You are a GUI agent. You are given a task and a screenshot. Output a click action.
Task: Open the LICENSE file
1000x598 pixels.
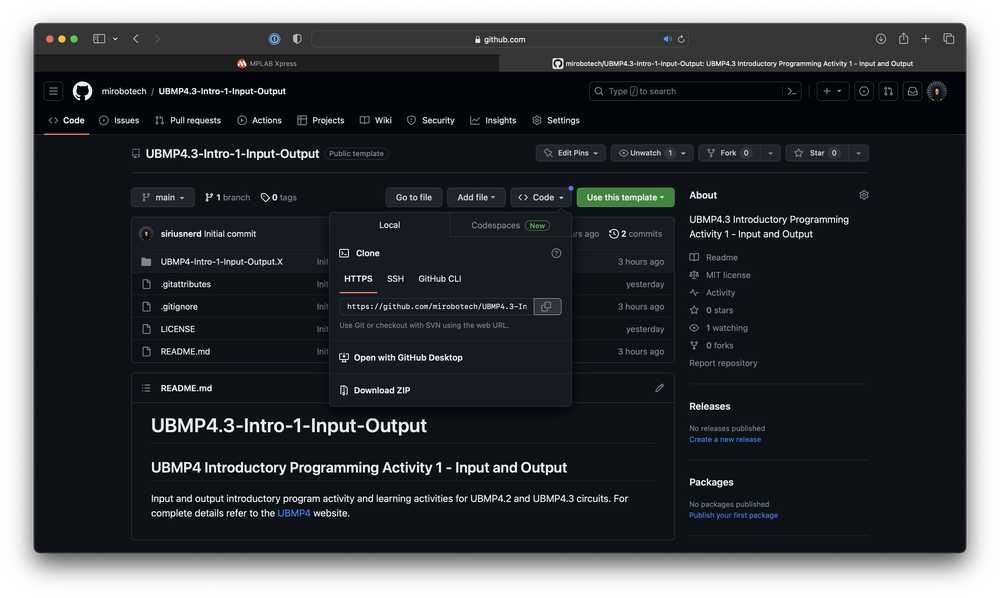point(178,329)
